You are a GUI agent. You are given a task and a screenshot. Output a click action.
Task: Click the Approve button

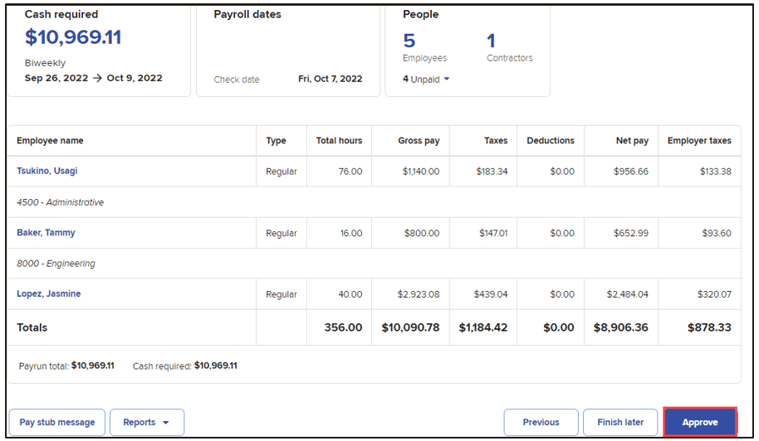(x=700, y=422)
